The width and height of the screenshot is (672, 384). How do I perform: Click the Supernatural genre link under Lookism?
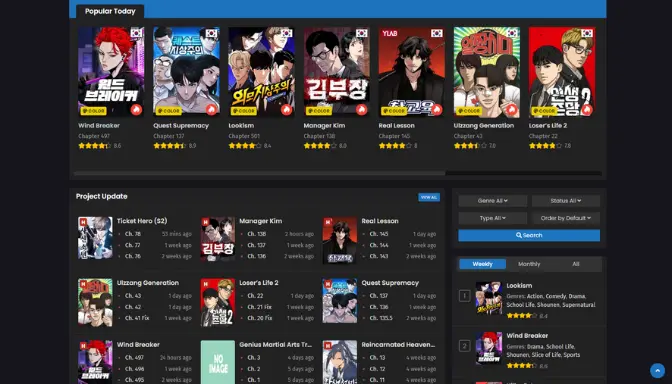pyautogui.click(x=579, y=305)
